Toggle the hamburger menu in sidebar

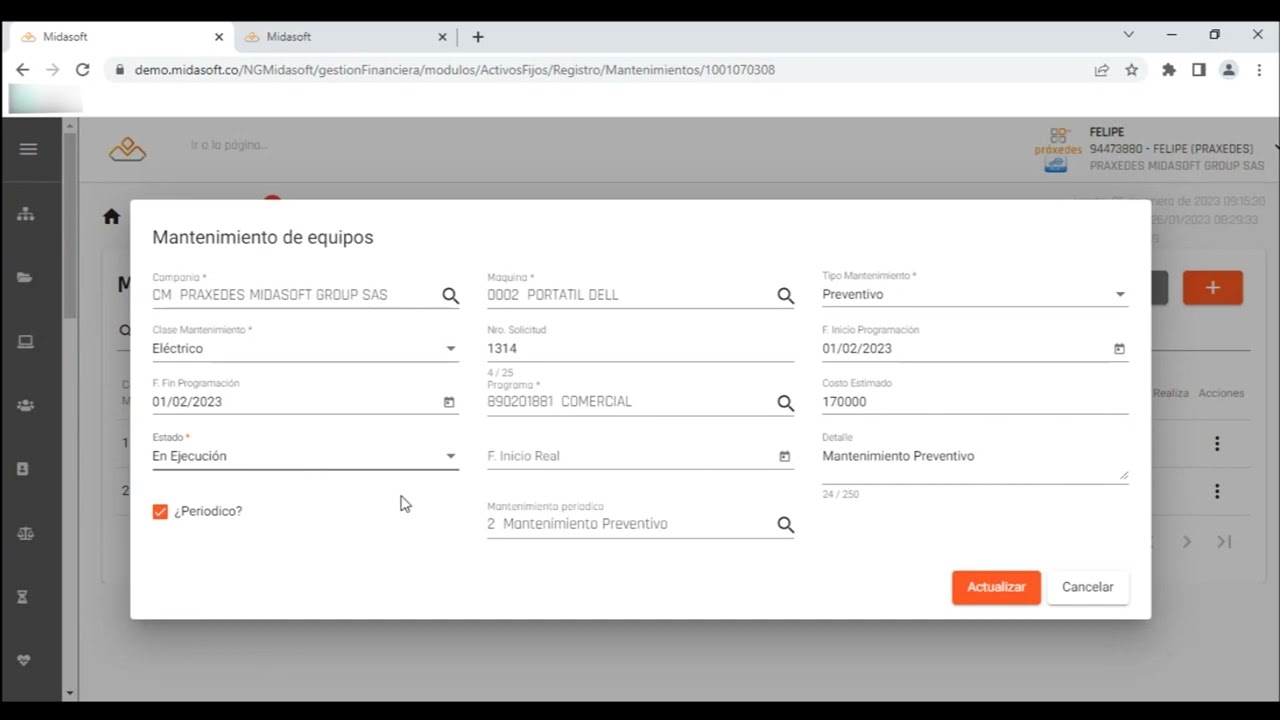pyautogui.click(x=28, y=149)
